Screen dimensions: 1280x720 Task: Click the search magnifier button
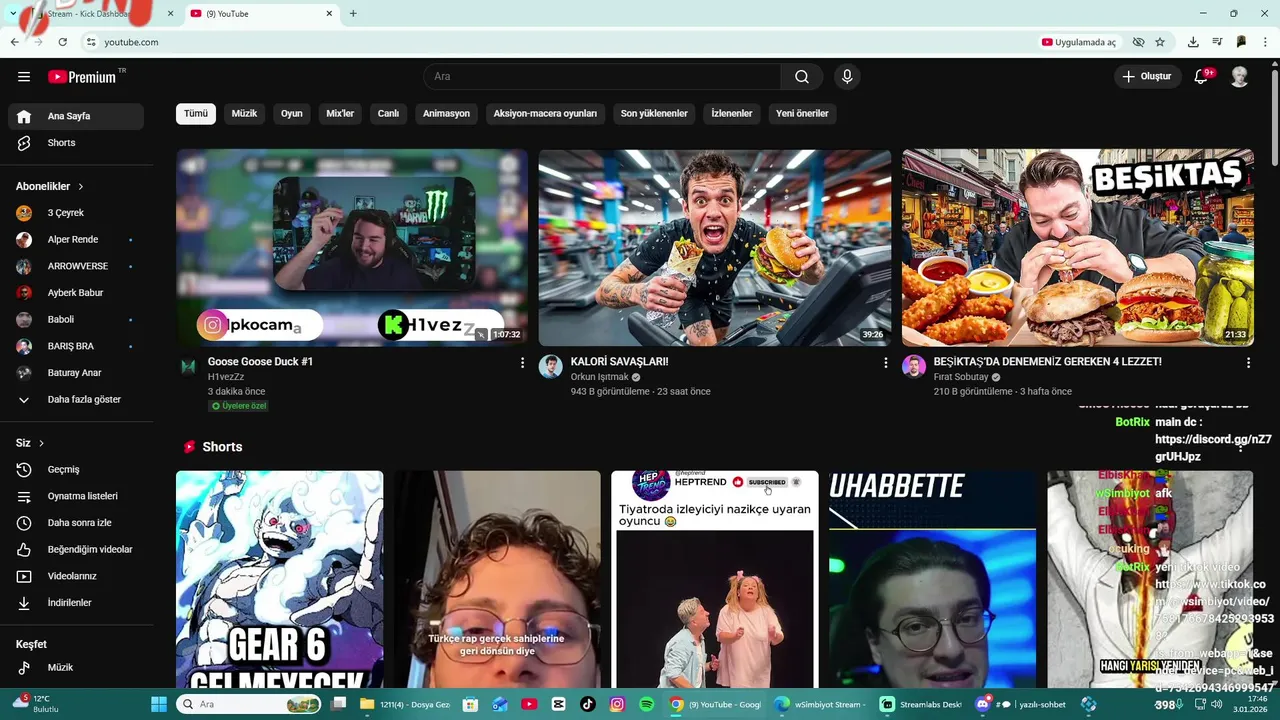coord(802,77)
